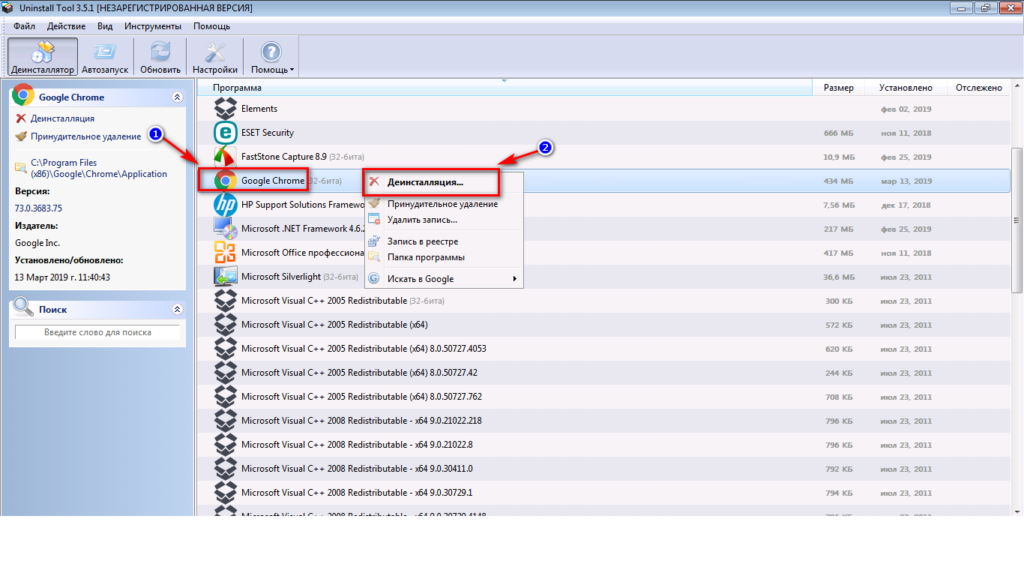1024x576 pixels.
Task: Open the Помощь dropdown in toolbar
Action: coord(272,57)
